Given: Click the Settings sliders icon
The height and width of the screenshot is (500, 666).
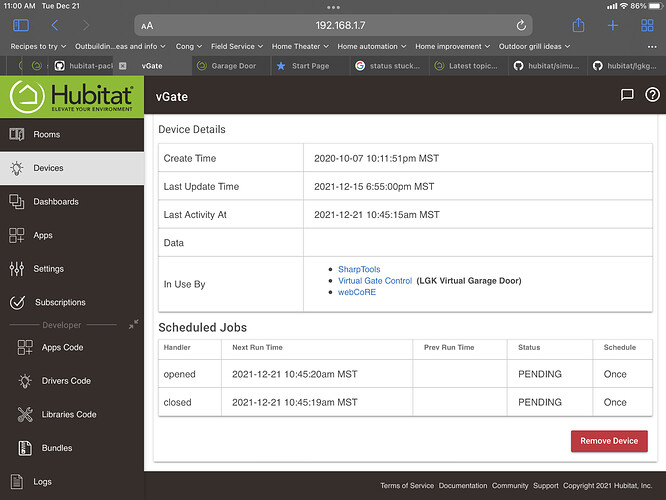Looking at the screenshot, I should tap(17, 268).
